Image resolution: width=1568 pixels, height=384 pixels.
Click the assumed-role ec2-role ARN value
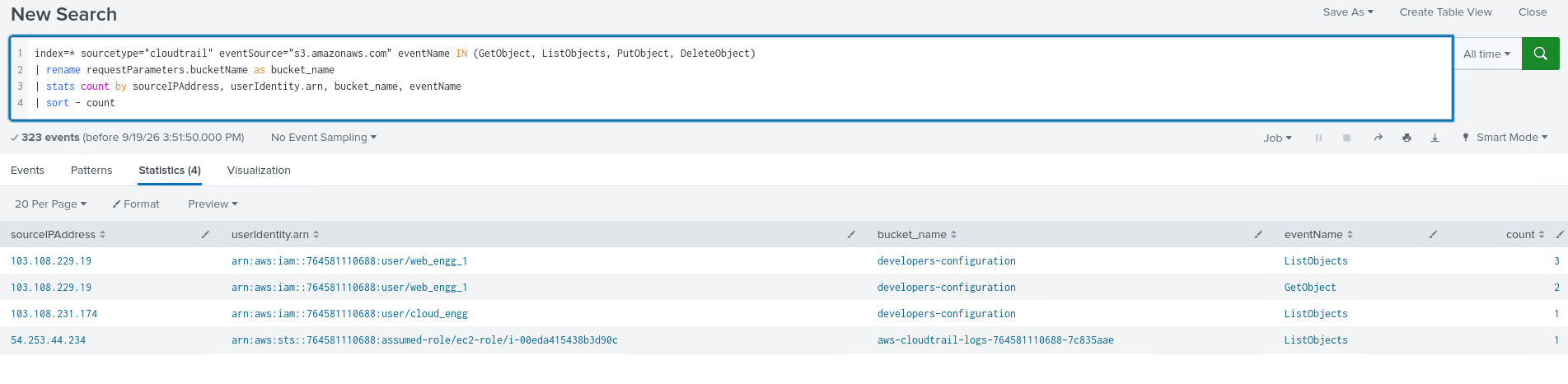click(x=424, y=340)
